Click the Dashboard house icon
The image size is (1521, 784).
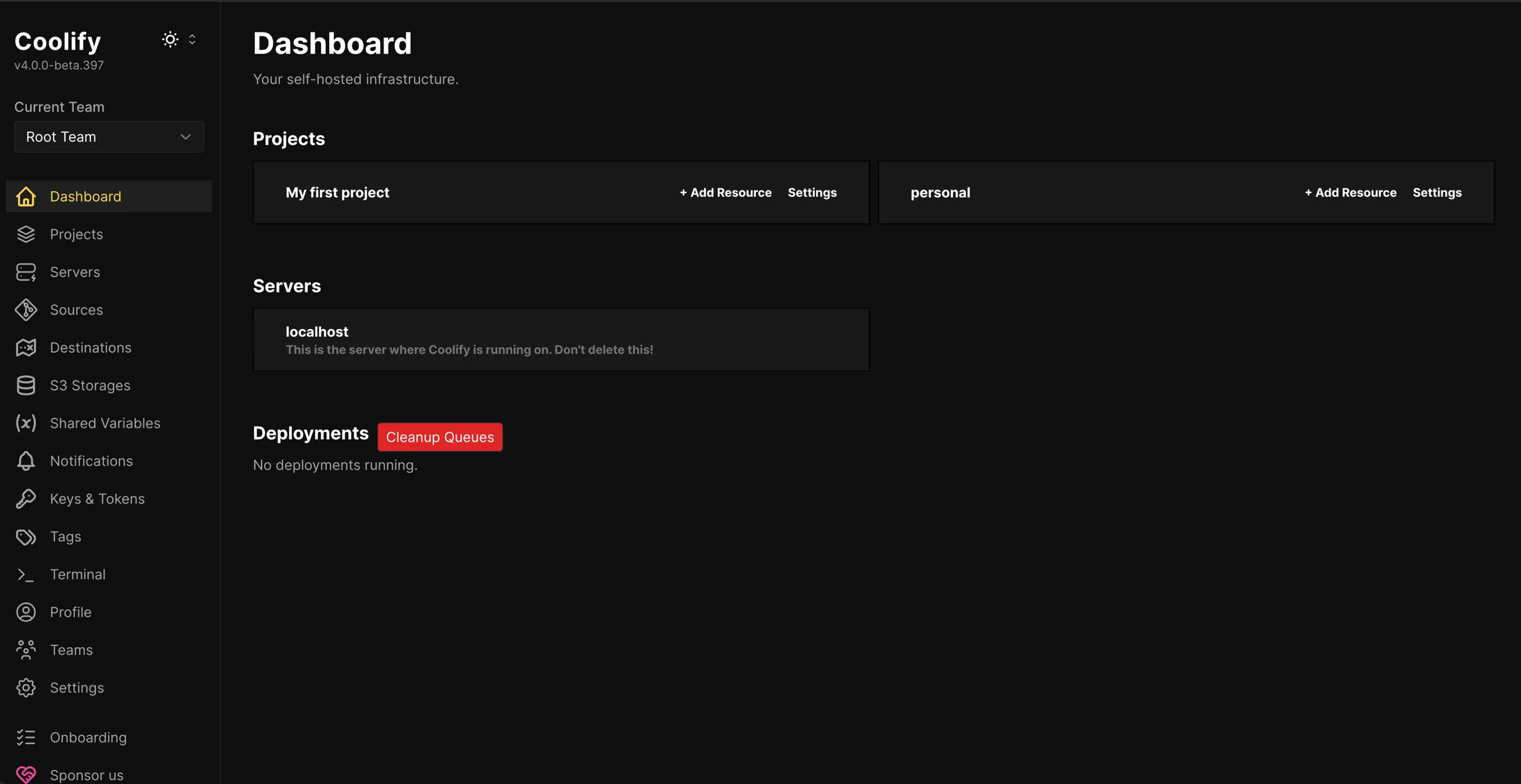(26, 196)
